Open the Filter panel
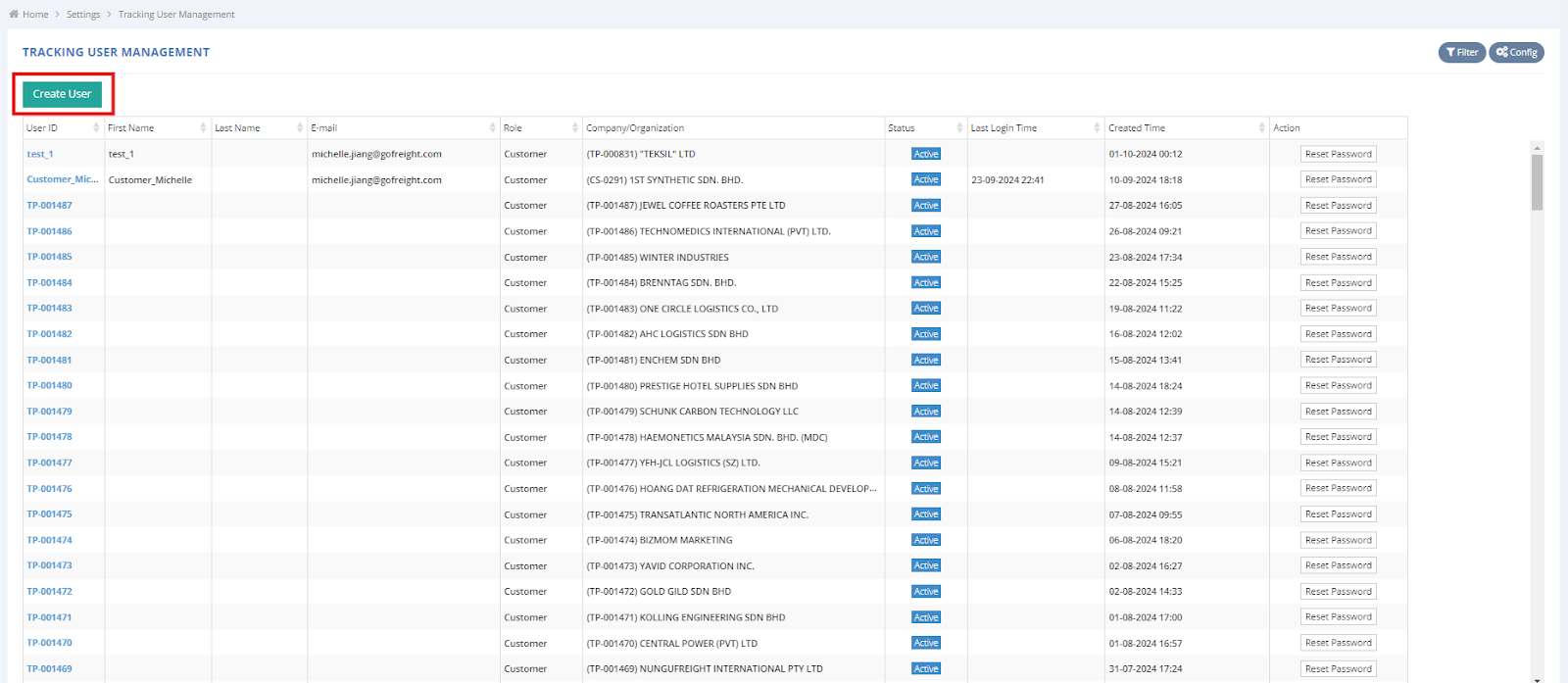 pos(1461,53)
